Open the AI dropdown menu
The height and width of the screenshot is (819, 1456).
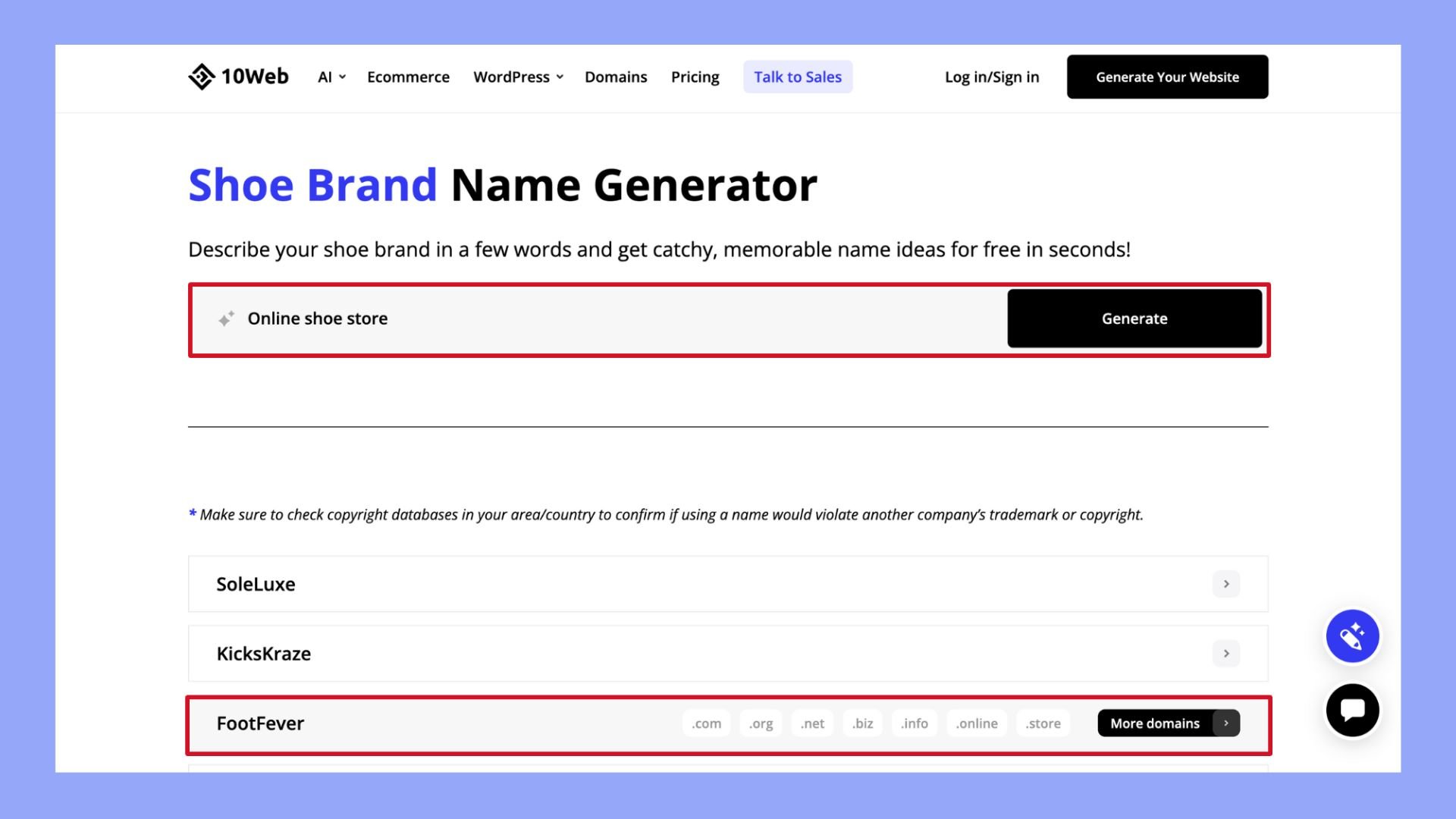[x=331, y=77]
